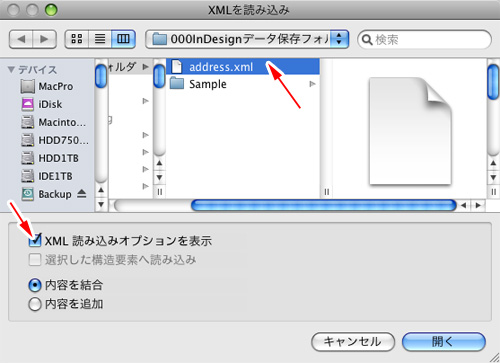Select the 内容を結合 radio button
Image resolution: width=500 pixels, height=363 pixels.
pos(35,285)
